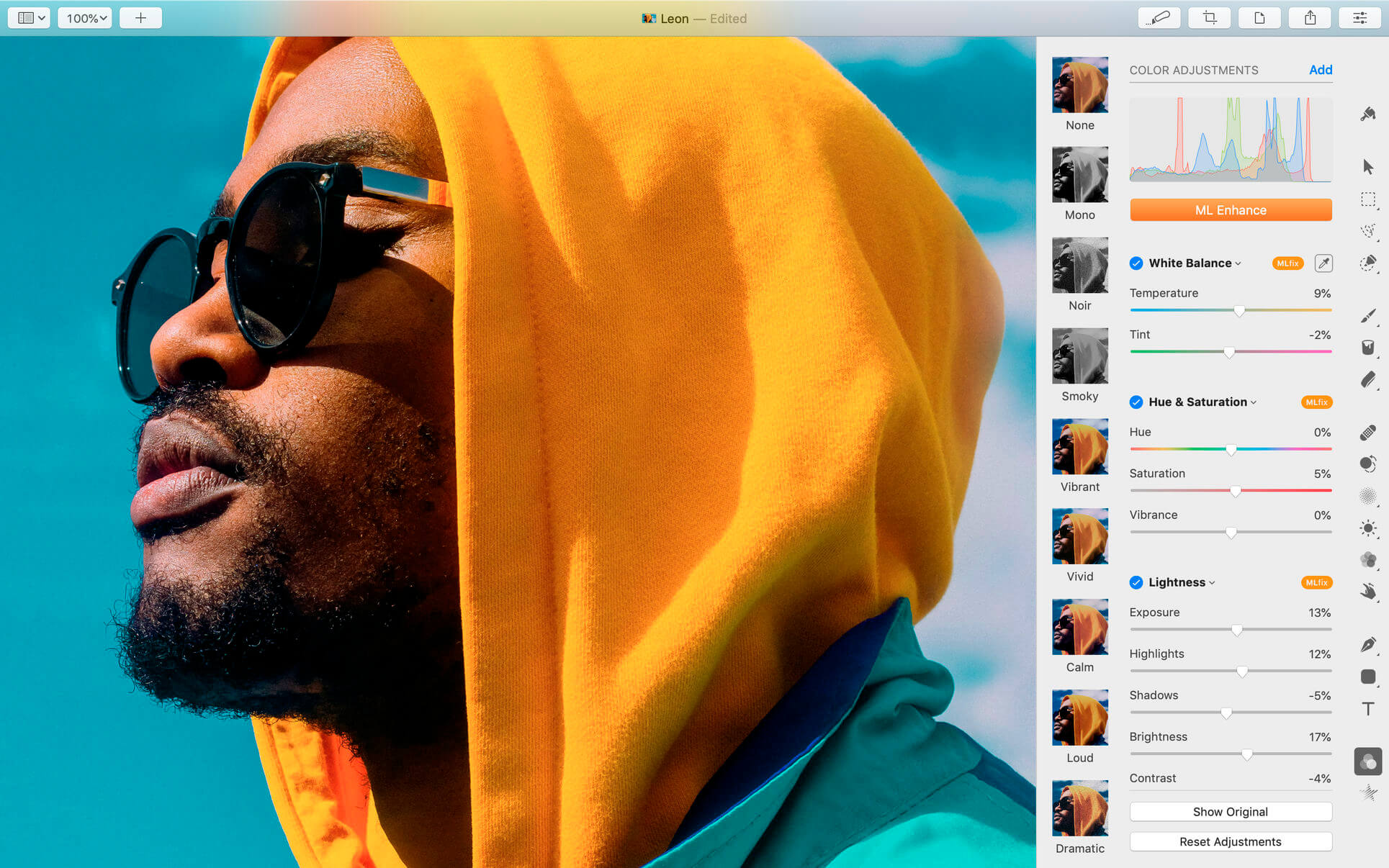1389x868 pixels.
Task: Click the Share icon in toolbar
Action: tap(1310, 18)
